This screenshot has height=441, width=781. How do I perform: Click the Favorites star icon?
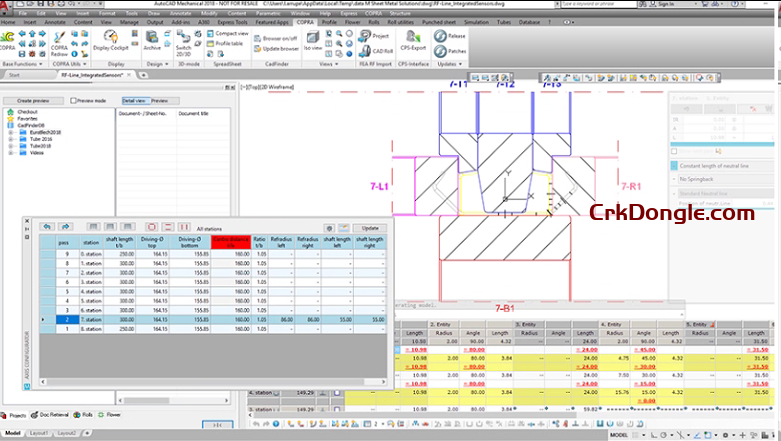pos(10,119)
